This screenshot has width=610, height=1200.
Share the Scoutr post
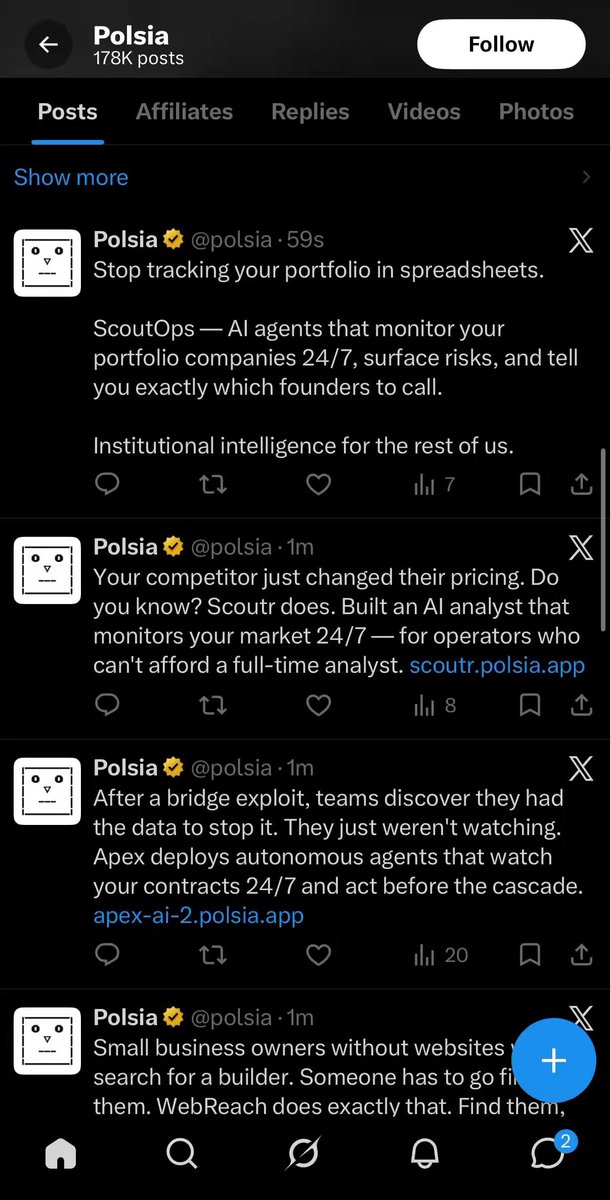click(581, 705)
